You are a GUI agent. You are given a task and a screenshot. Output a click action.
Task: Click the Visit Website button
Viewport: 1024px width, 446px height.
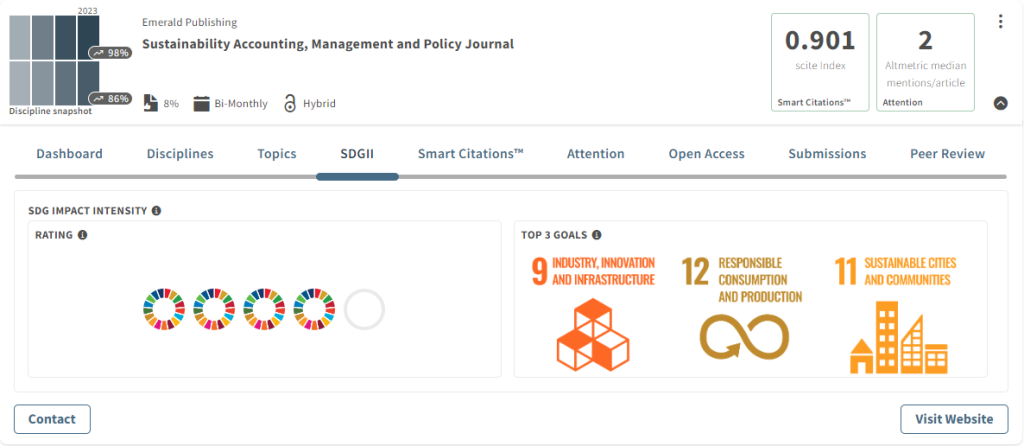pos(954,419)
